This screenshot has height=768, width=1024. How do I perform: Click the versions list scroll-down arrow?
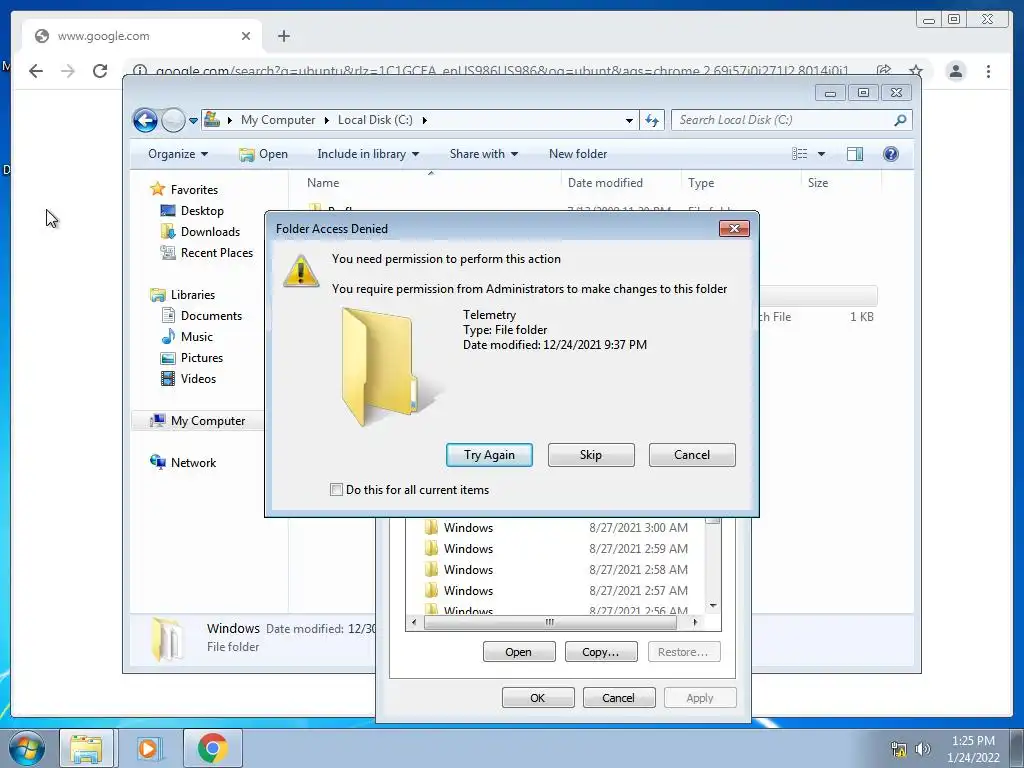pos(713,606)
